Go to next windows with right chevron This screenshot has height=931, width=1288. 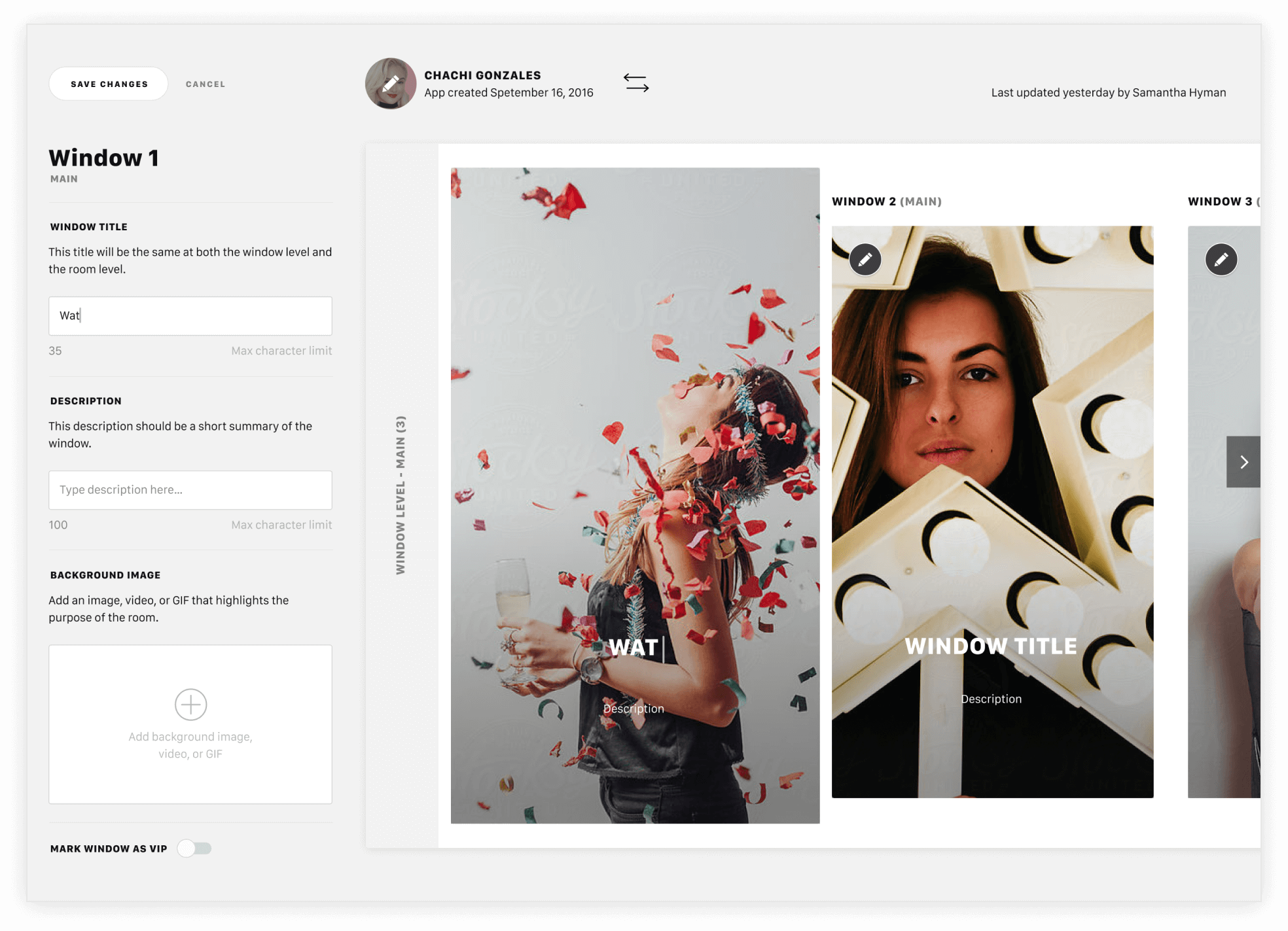(x=1243, y=462)
